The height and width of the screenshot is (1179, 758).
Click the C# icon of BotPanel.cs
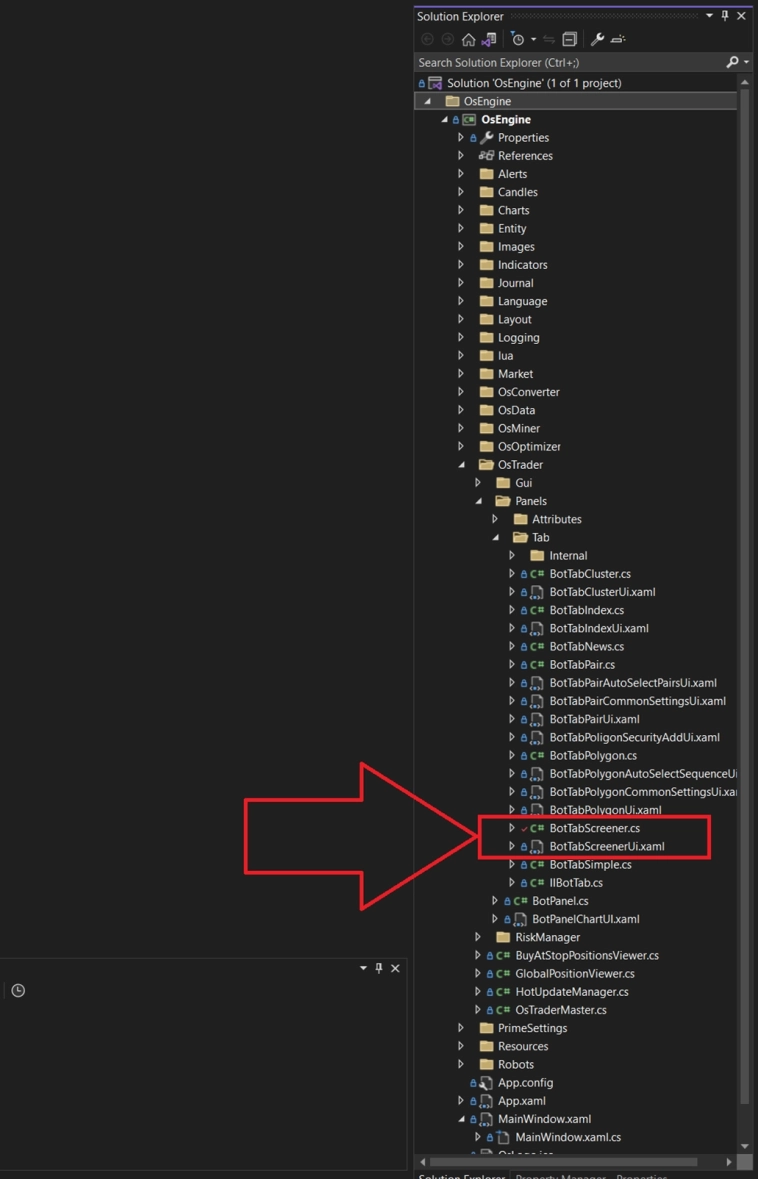pos(520,901)
